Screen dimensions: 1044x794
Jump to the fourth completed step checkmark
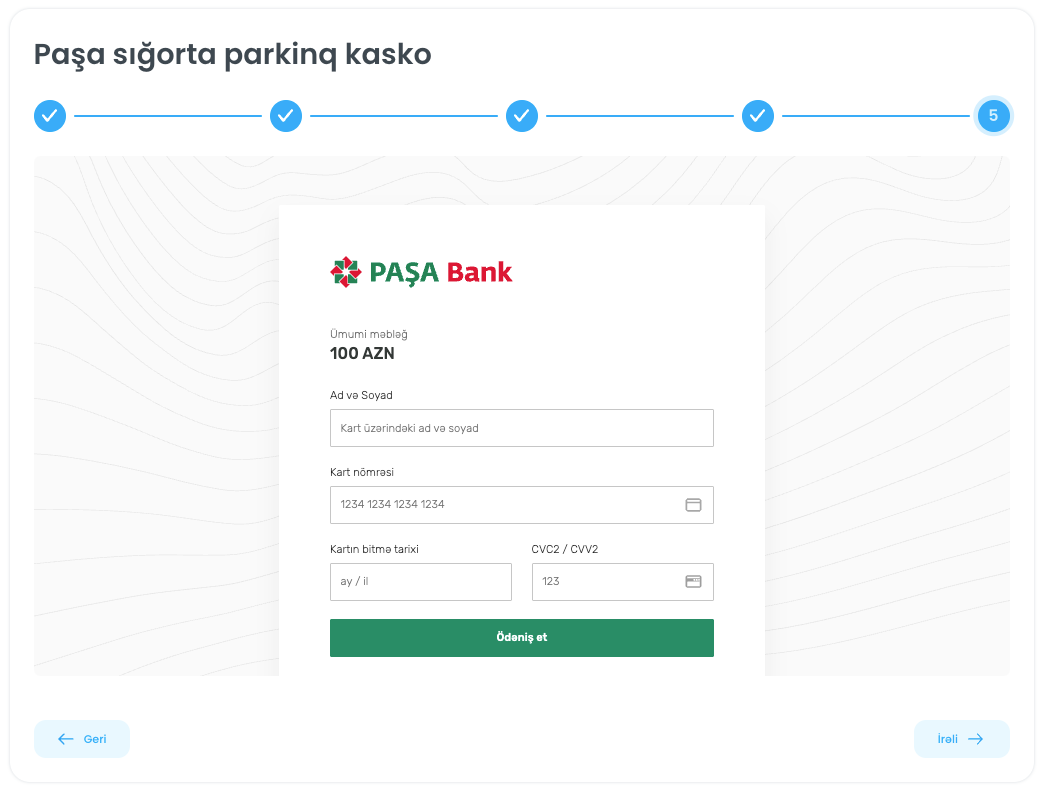point(758,116)
